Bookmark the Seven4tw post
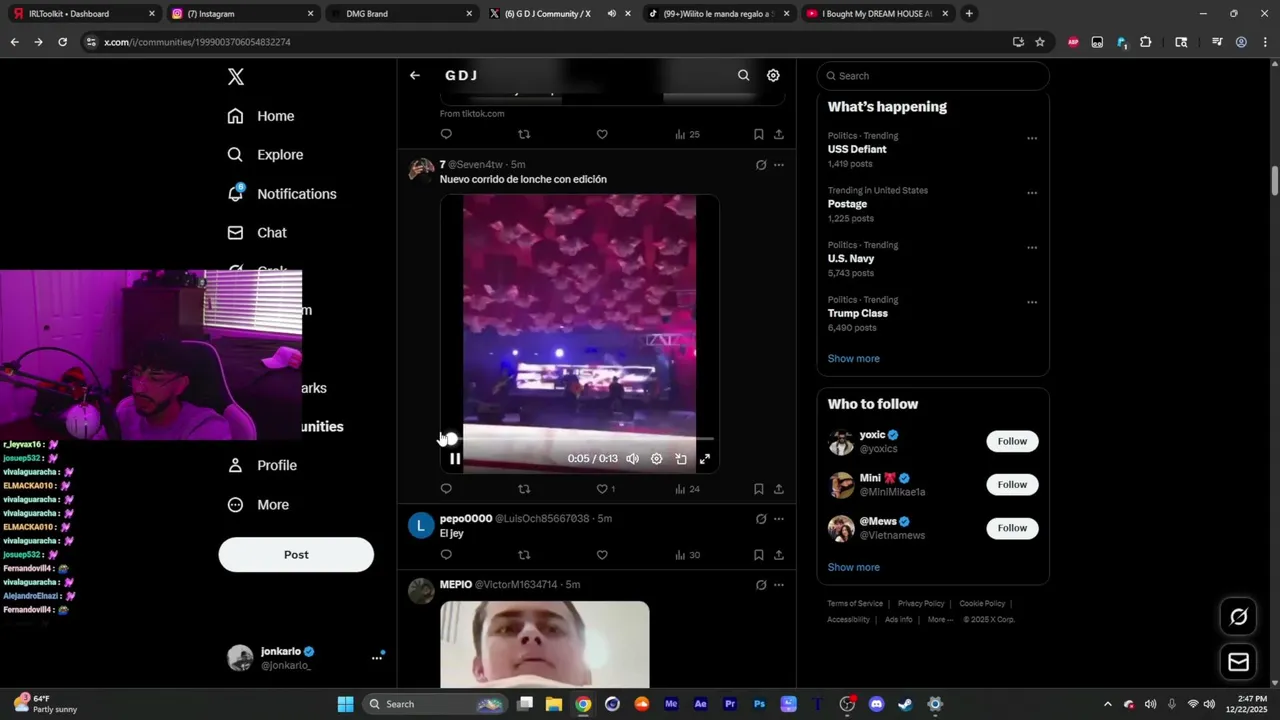The width and height of the screenshot is (1280, 720). coord(759,489)
